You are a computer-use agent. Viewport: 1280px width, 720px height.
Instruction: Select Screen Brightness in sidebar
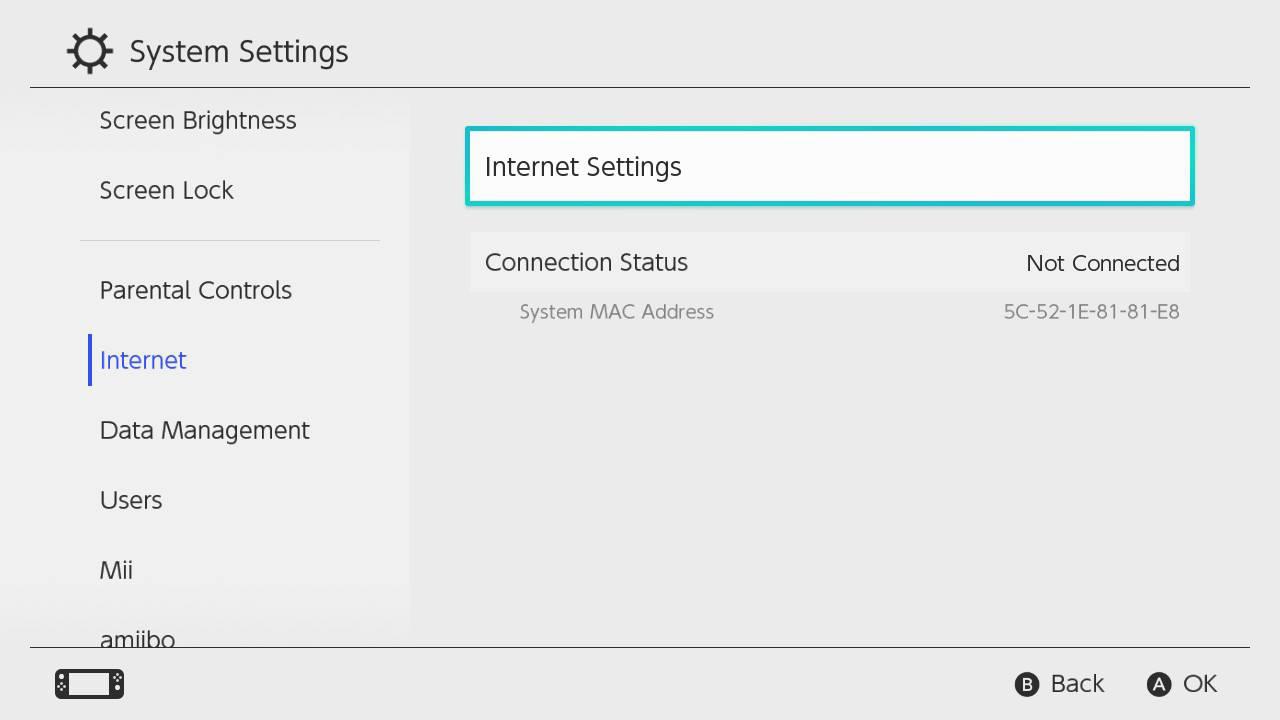(x=198, y=121)
